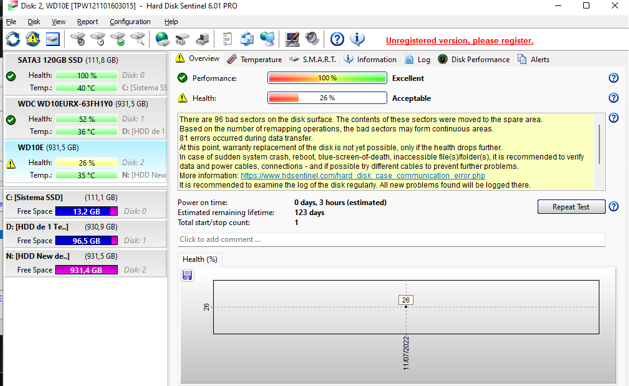Image resolution: width=629 pixels, height=386 pixels.
Task: Click the green check status icon for WDC WD10EURX
Action: point(11,120)
